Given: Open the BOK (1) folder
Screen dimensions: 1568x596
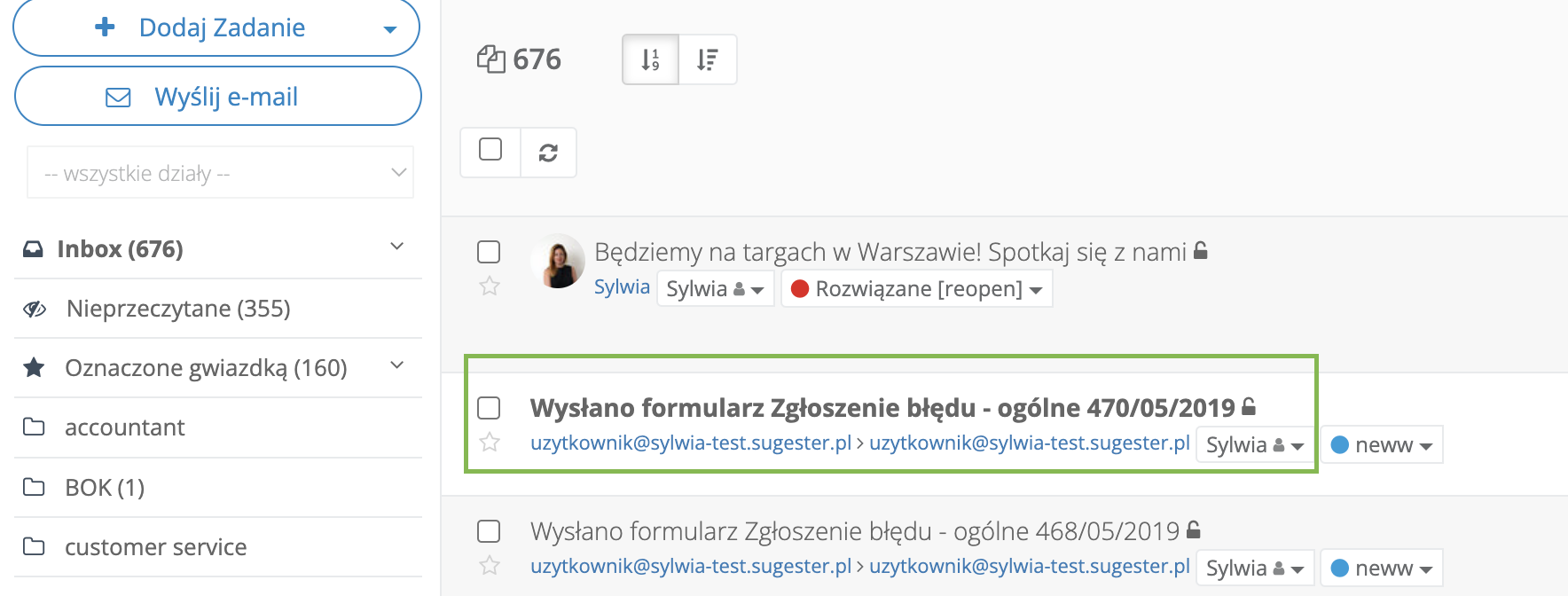Looking at the screenshot, I should [105, 488].
